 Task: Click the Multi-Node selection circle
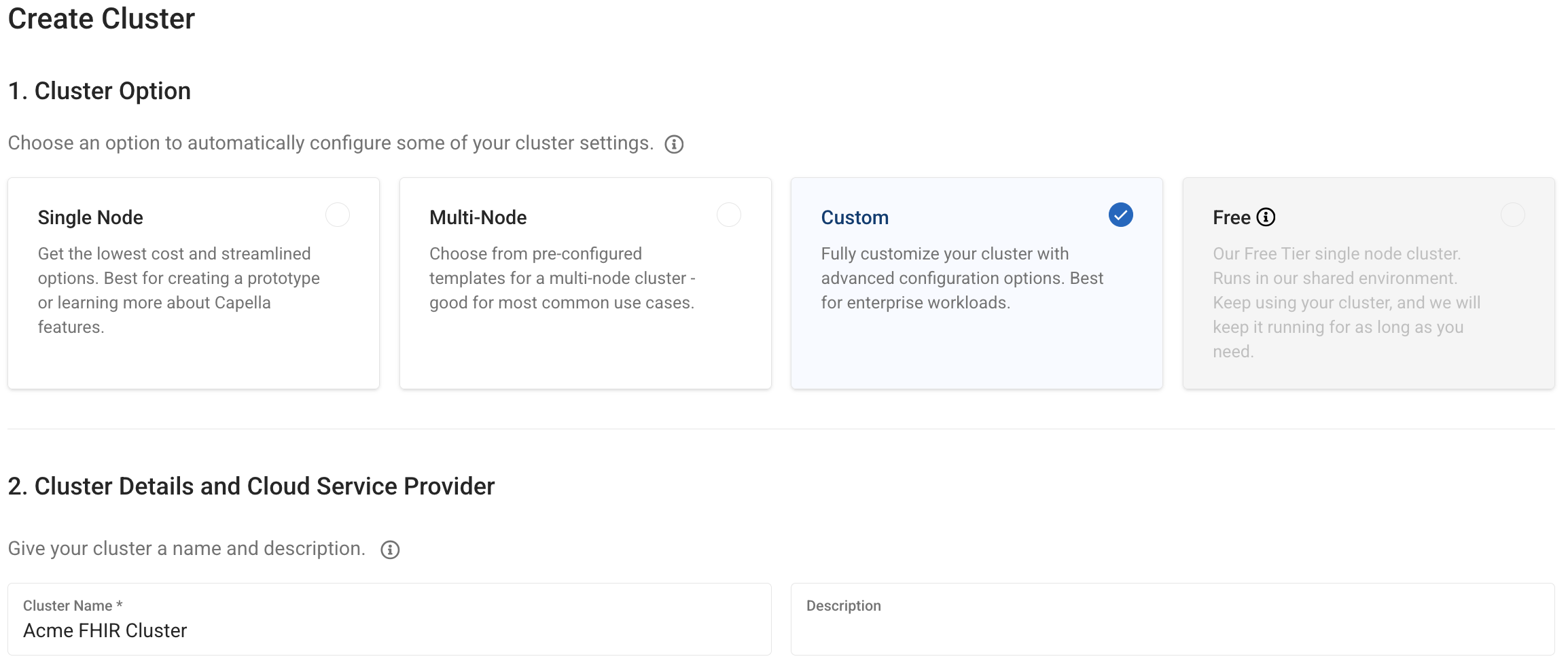click(729, 215)
